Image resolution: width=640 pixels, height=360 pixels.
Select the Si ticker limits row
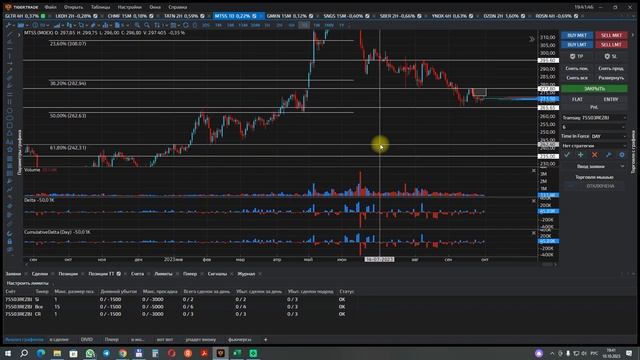[x=180, y=299]
